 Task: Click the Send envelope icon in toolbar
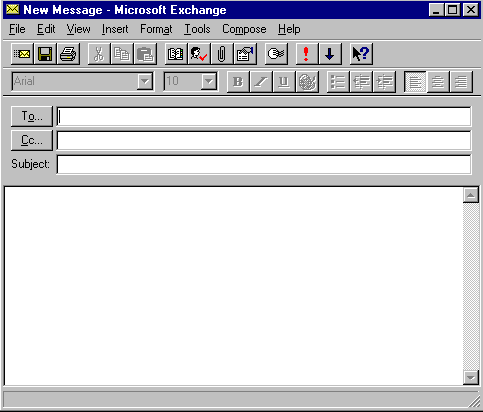pyautogui.click(x=22, y=54)
